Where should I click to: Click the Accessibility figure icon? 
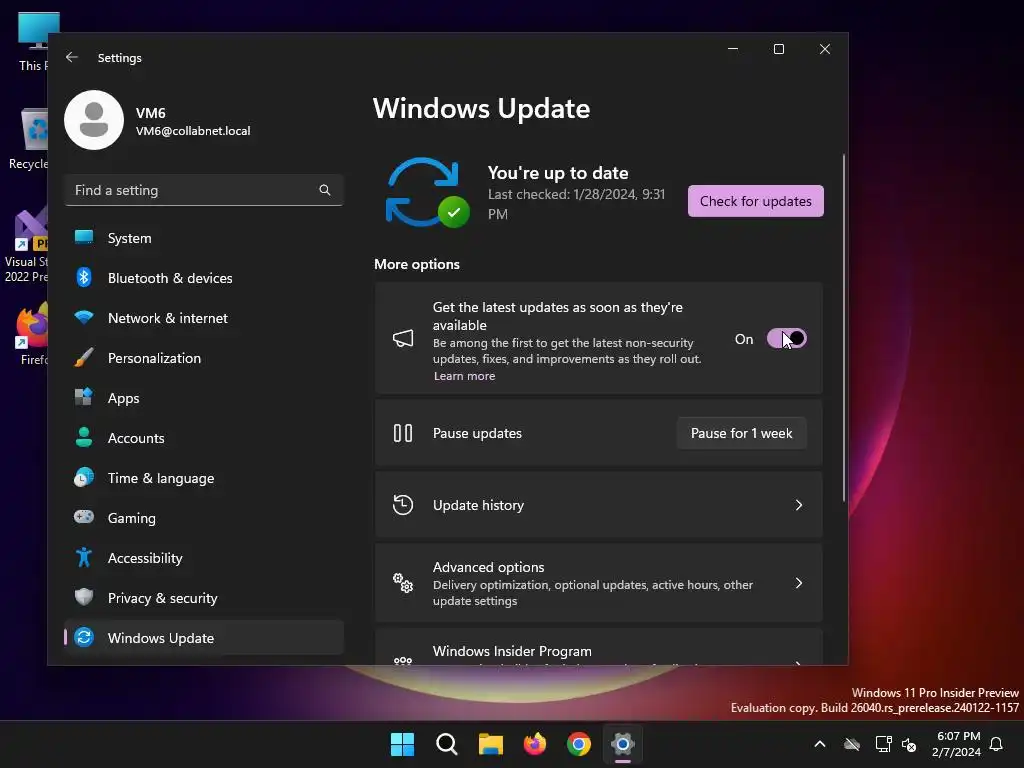(84, 557)
